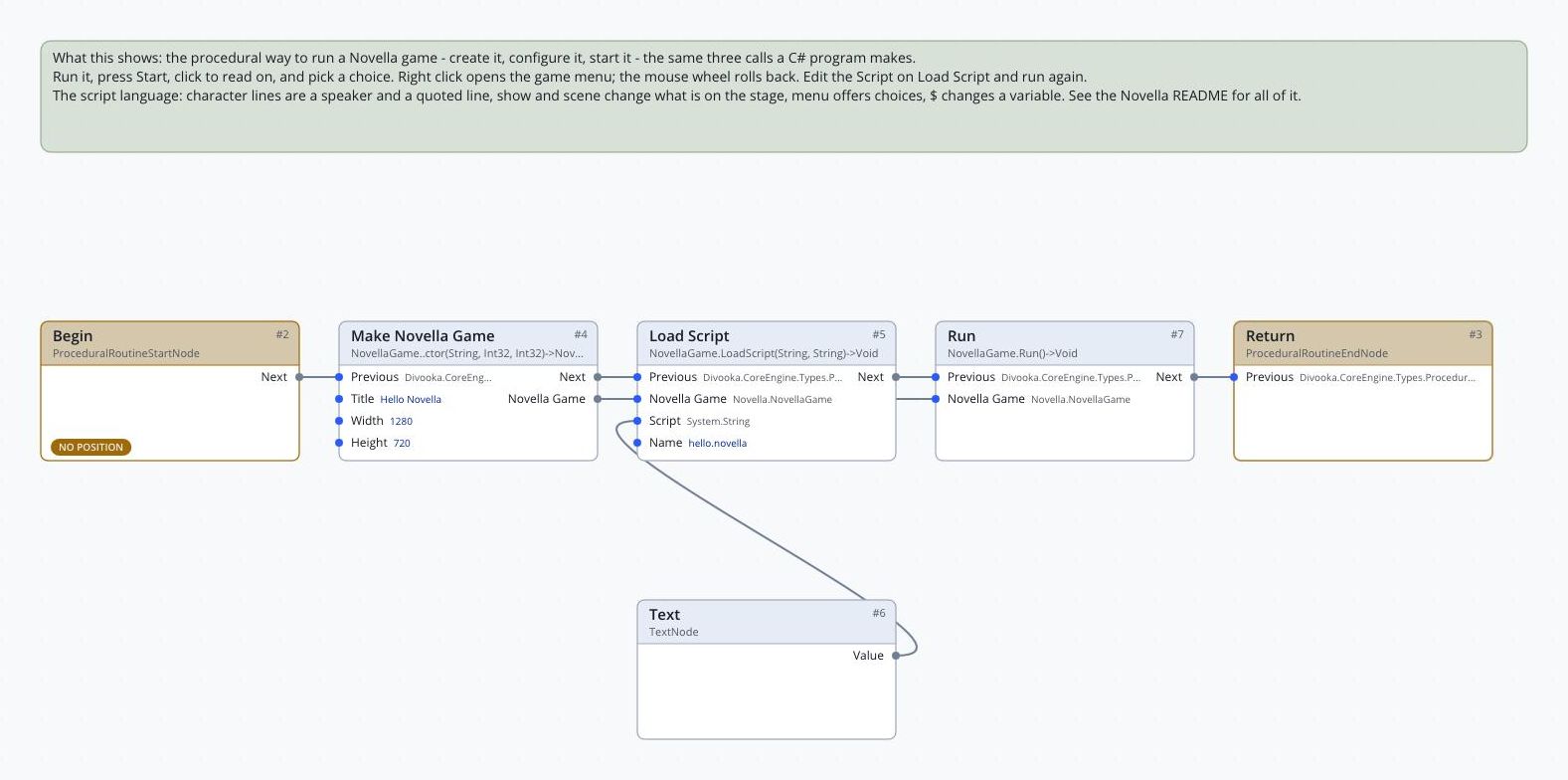Click the Next output port of Make Novella Game
Viewport: 1568px width, 780px height.
pos(598,377)
